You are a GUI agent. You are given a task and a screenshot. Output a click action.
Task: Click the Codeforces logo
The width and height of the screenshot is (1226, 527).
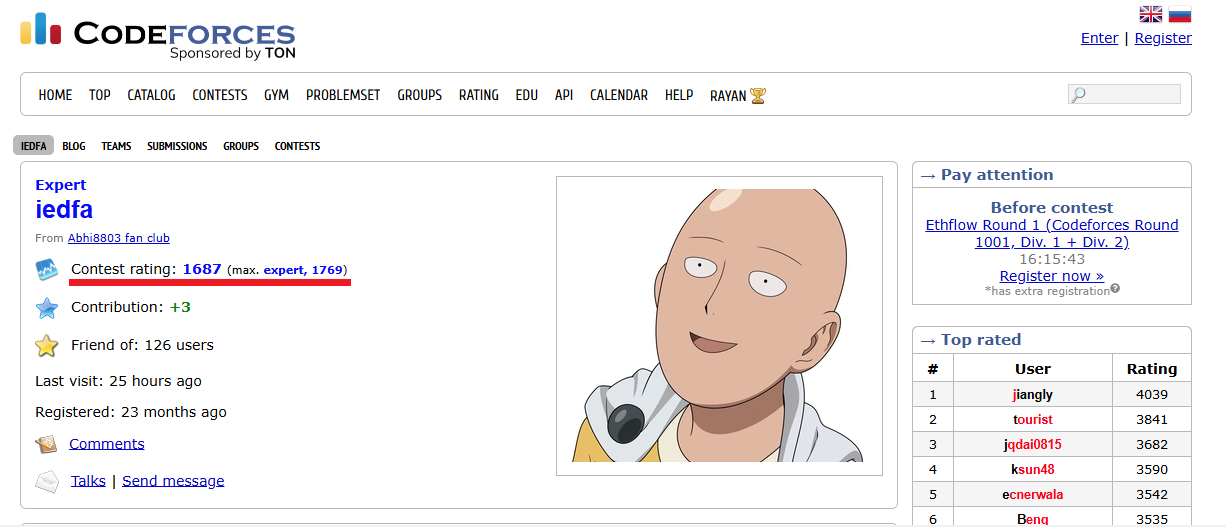click(158, 36)
